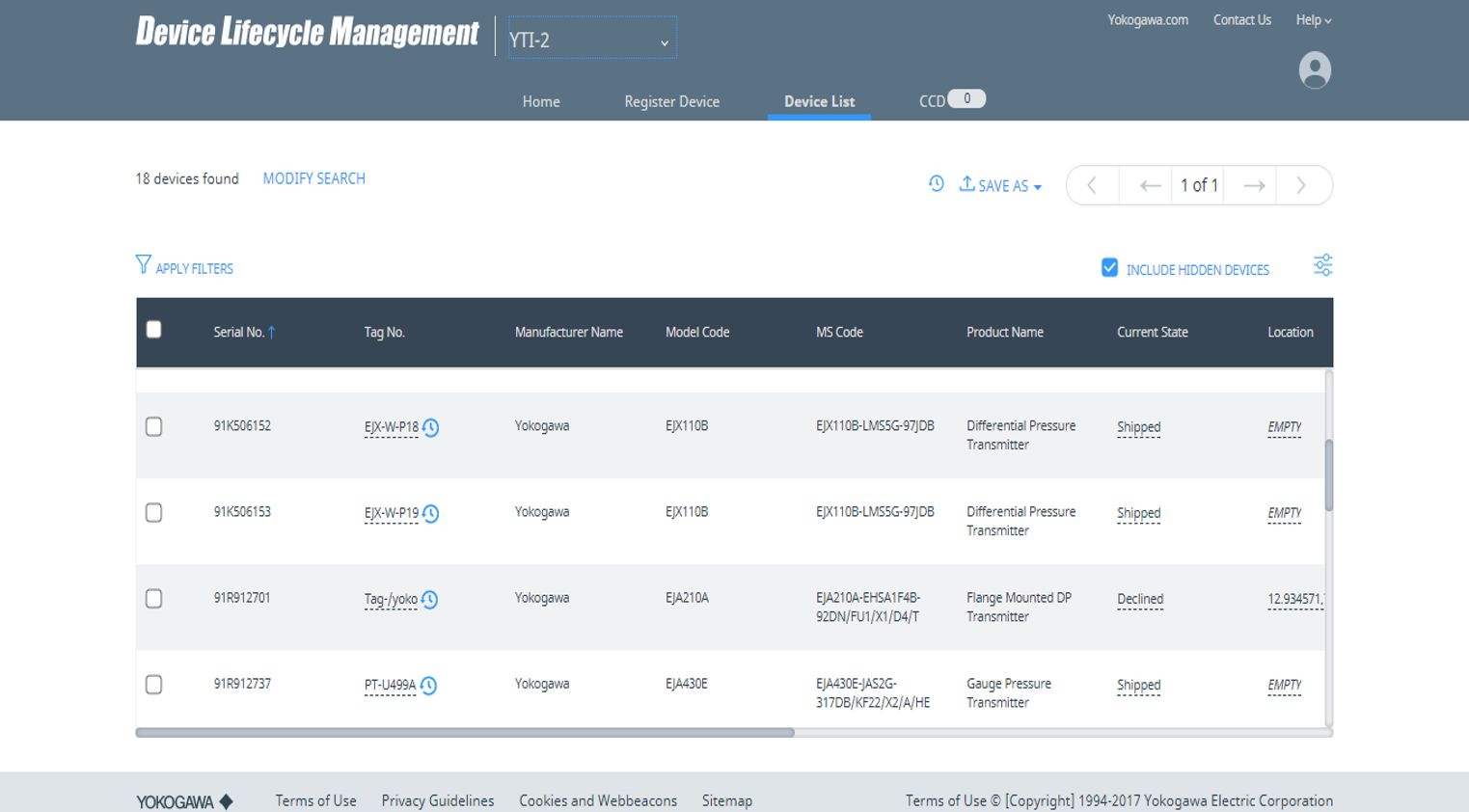Open the YTI-2 site dropdown
Viewport: 1469px width, 812px height.
(x=592, y=39)
